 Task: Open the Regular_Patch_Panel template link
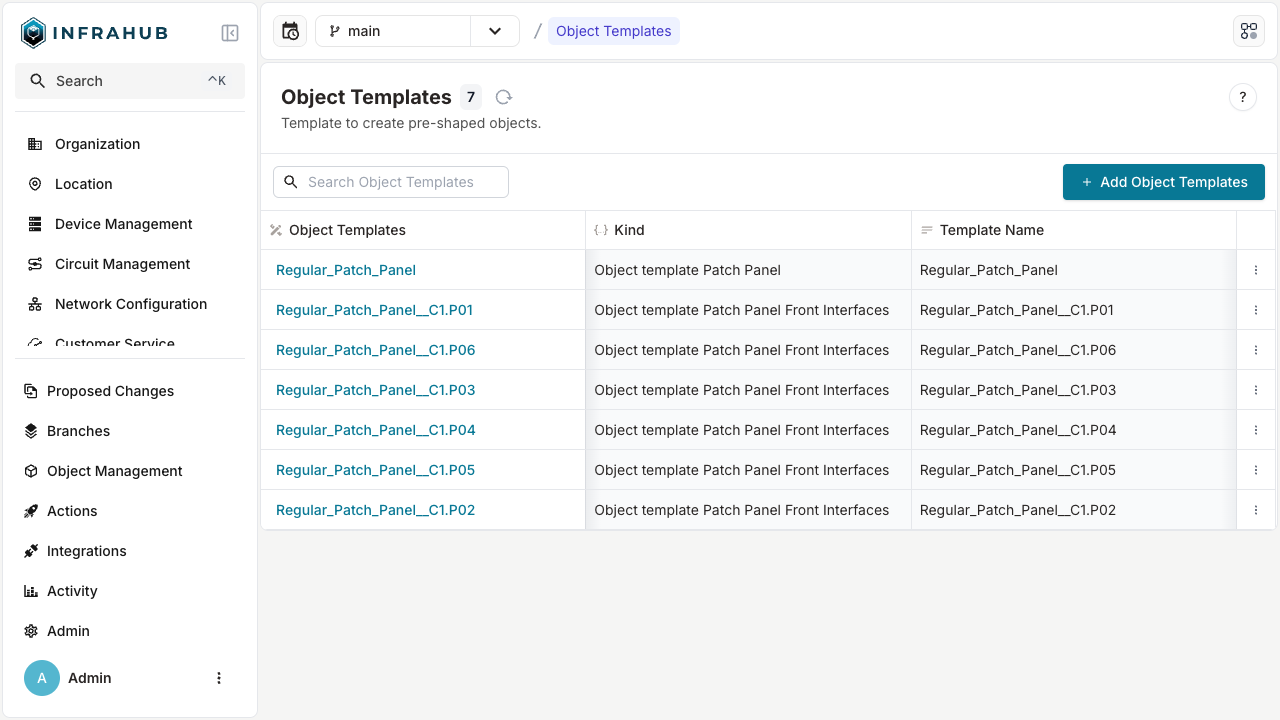tap(345, 270)
